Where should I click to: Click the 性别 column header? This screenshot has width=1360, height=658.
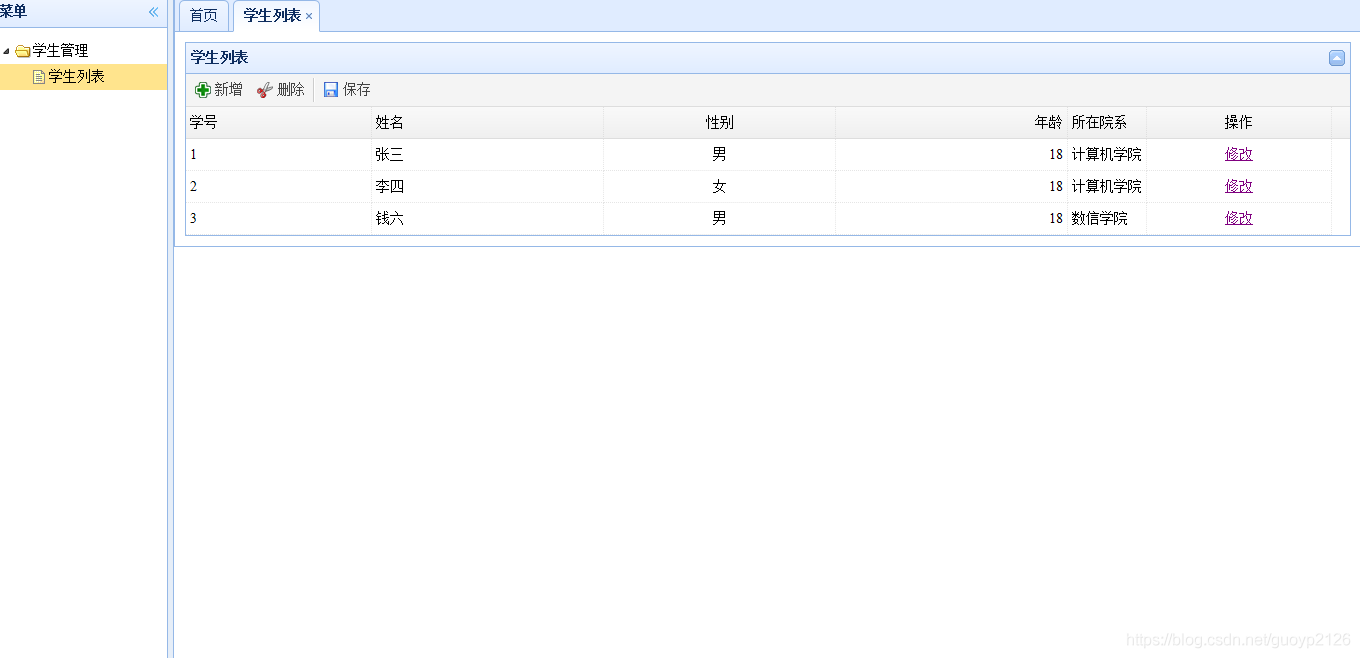pyautogui.click(x=719, y=122)
